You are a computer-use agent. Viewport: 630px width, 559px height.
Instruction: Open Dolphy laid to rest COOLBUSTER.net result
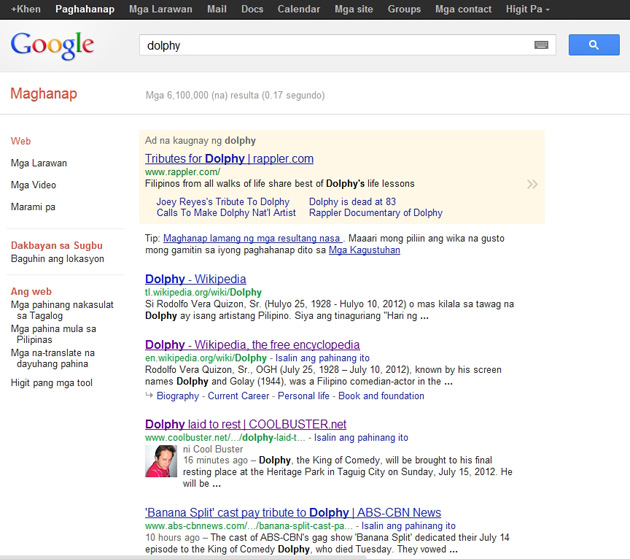click(x=245, y=424)
